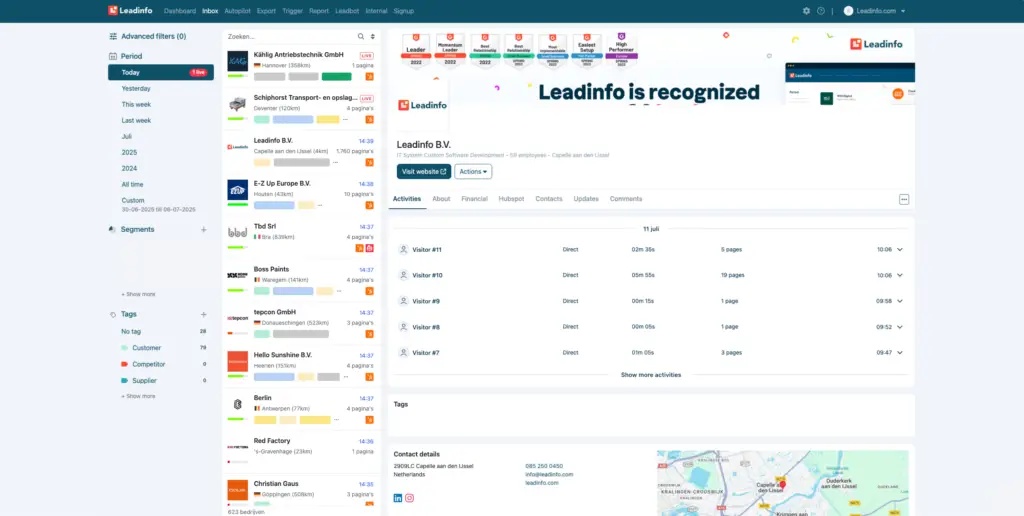1024x516 pixels.
Task: Click the sort arrows icon beside search
Action: click(372, 37)
